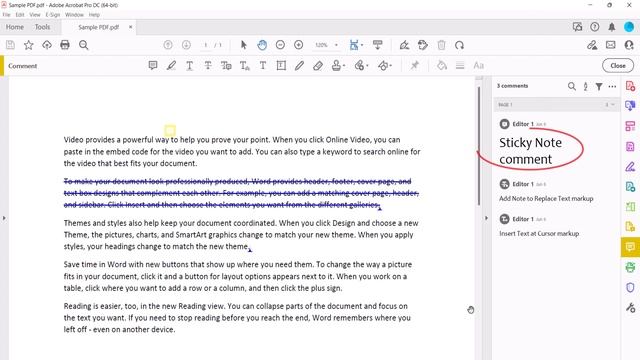Filter comments with funnel icon
The image size is (640, 360).
pos(599,86)
